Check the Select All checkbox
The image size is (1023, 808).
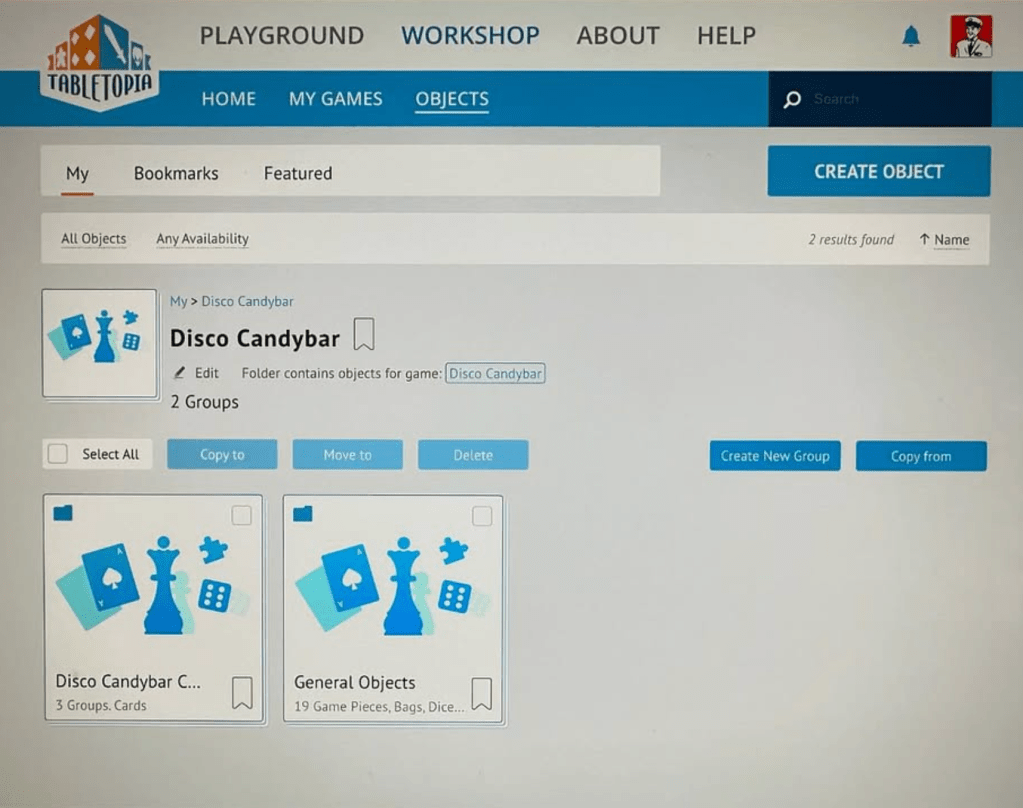[x=59, y=454]
